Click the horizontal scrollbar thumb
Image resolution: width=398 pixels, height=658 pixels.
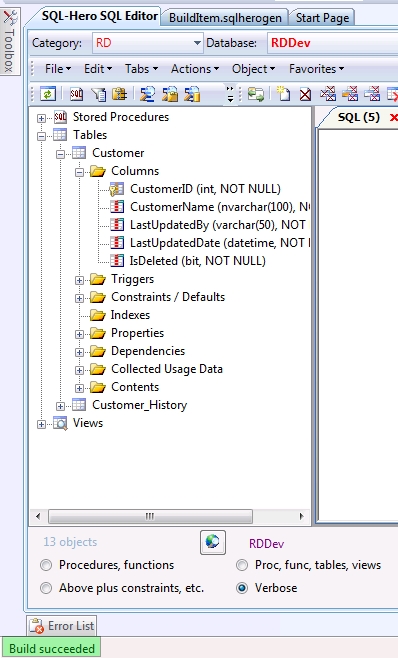[150, 516]
